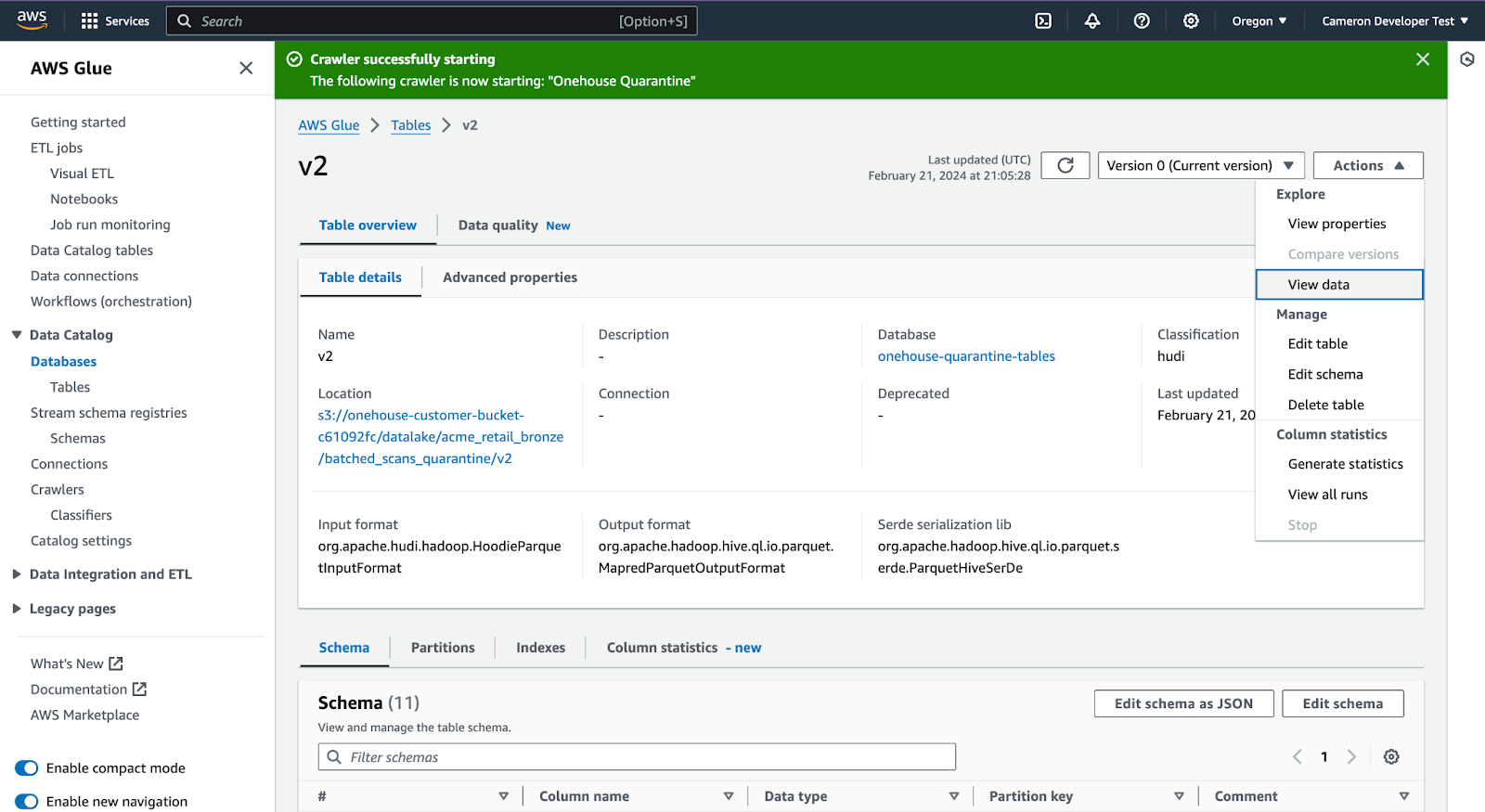This screenshot has height=812, width=1485.
Task: Toggle Enable new navigation switch
Action: (27, 801)
